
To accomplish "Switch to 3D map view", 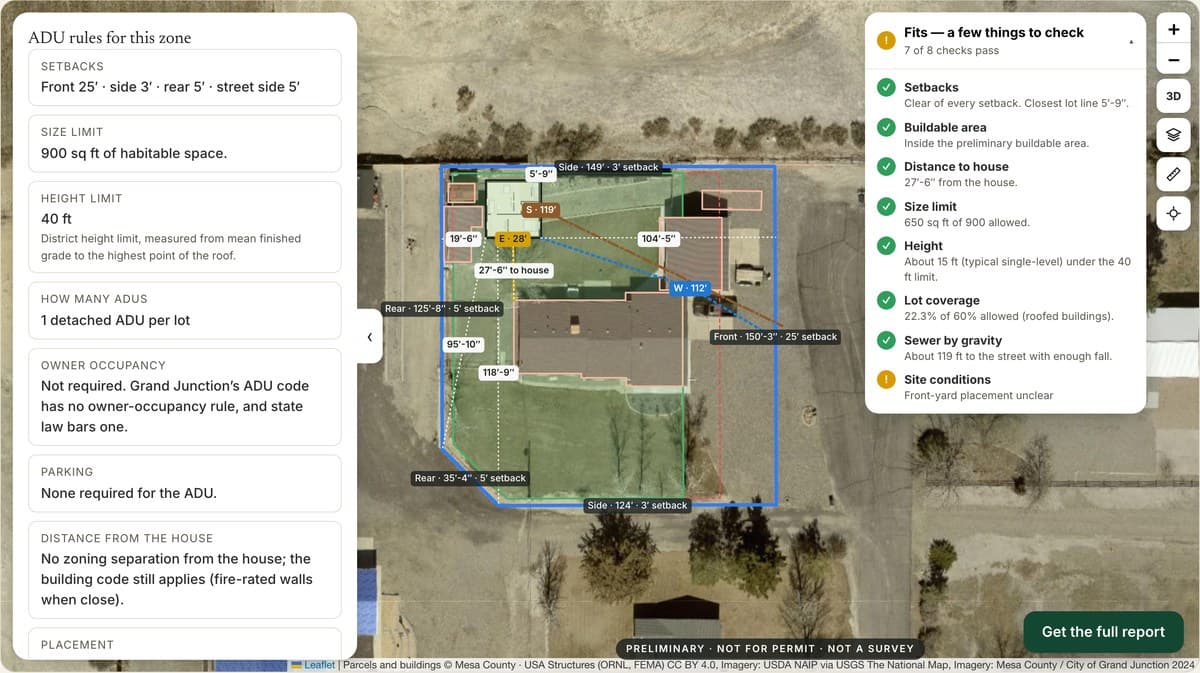I will coord(1174,96).
